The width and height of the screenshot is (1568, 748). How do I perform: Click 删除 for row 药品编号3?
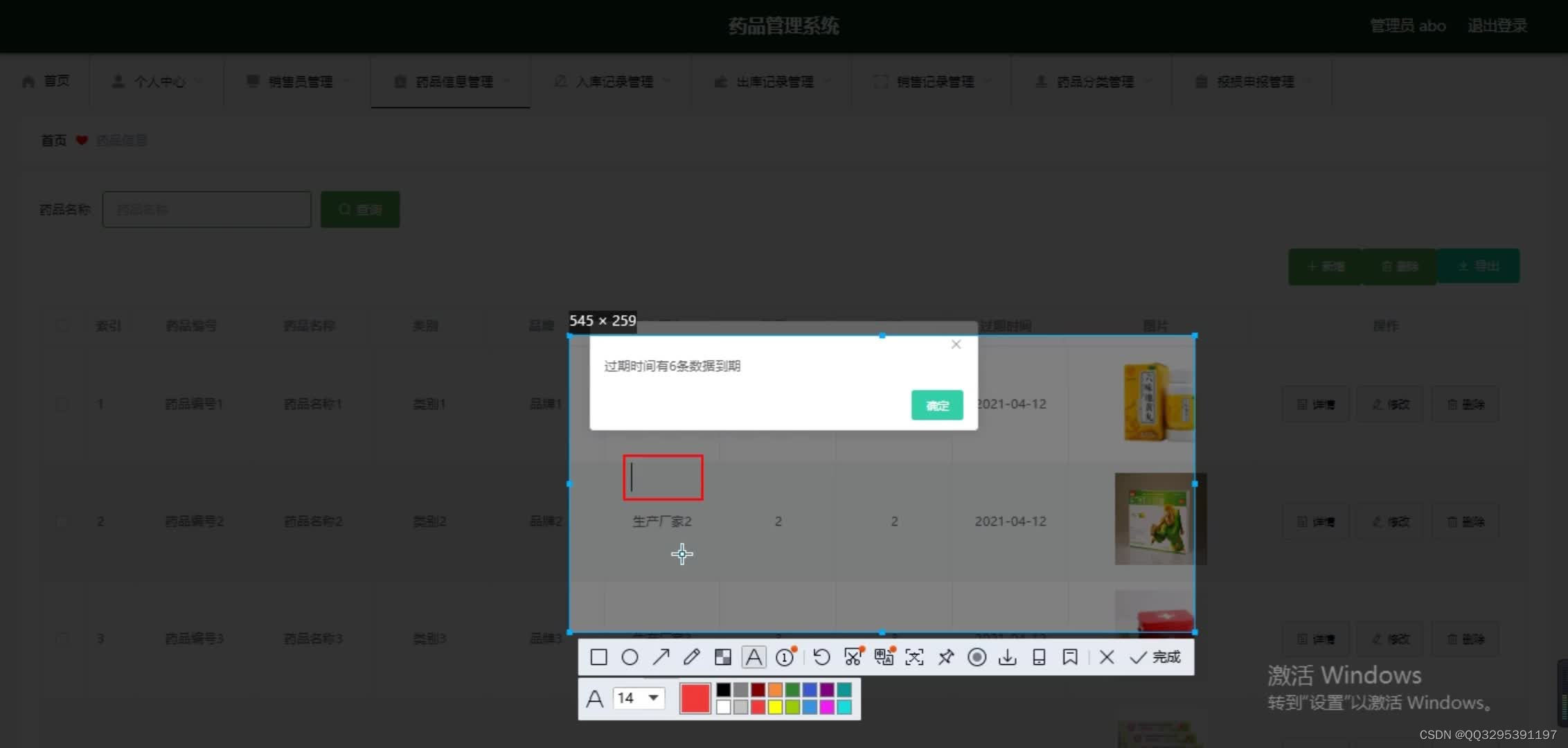[1465, 638]
